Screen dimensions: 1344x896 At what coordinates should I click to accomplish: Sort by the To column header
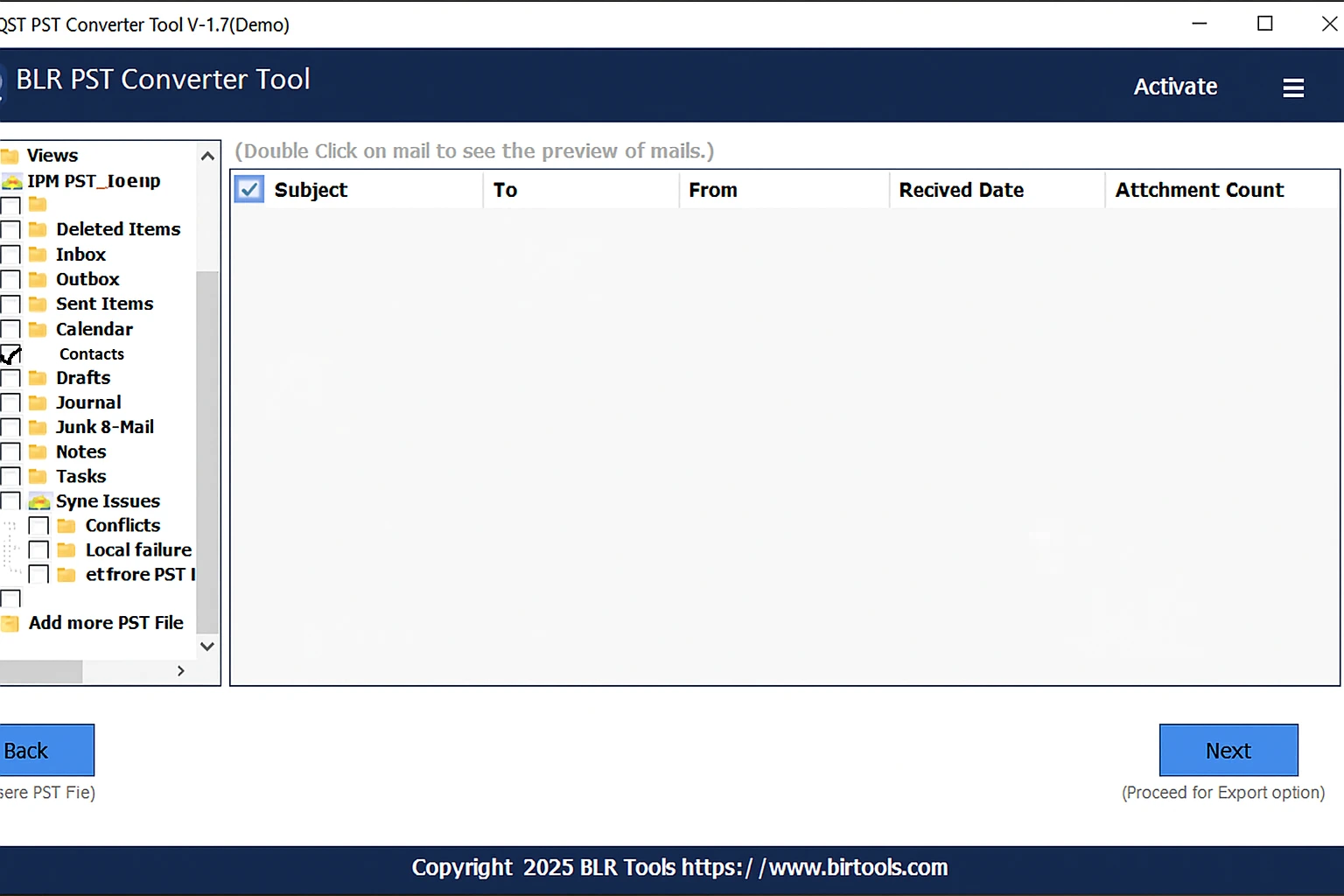click(581, 190)
